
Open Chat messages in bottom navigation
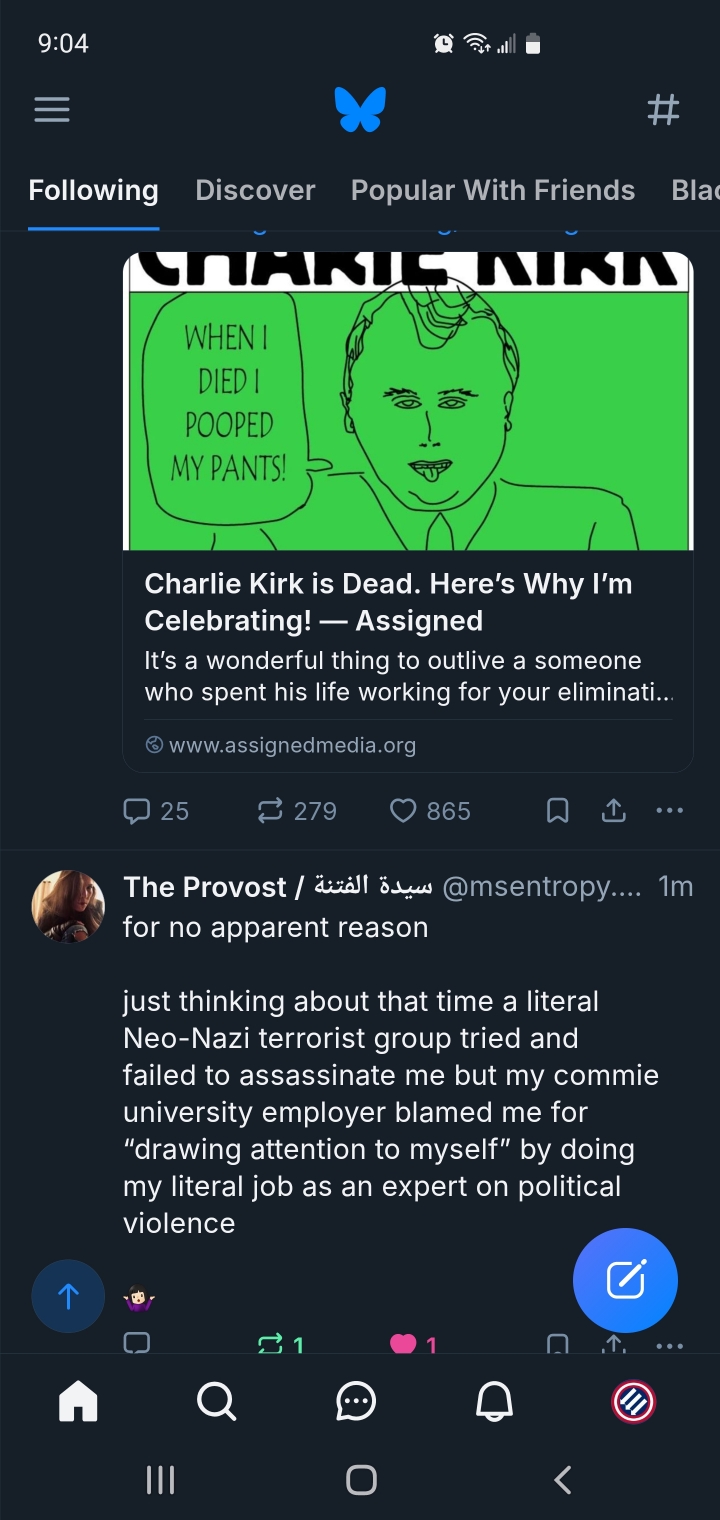(x=355, y=1402)
